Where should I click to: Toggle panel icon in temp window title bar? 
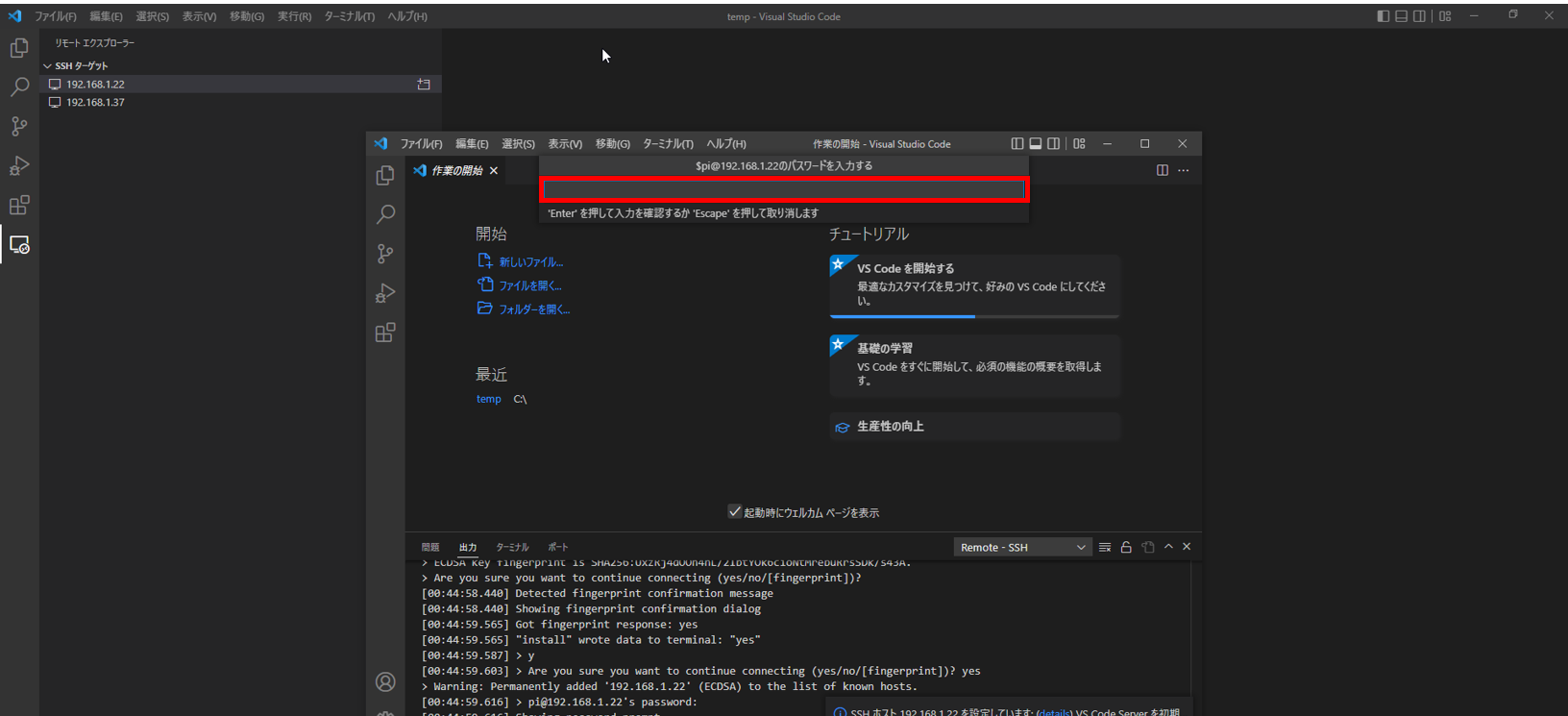pyautogui.click(x=1401, y=16)
